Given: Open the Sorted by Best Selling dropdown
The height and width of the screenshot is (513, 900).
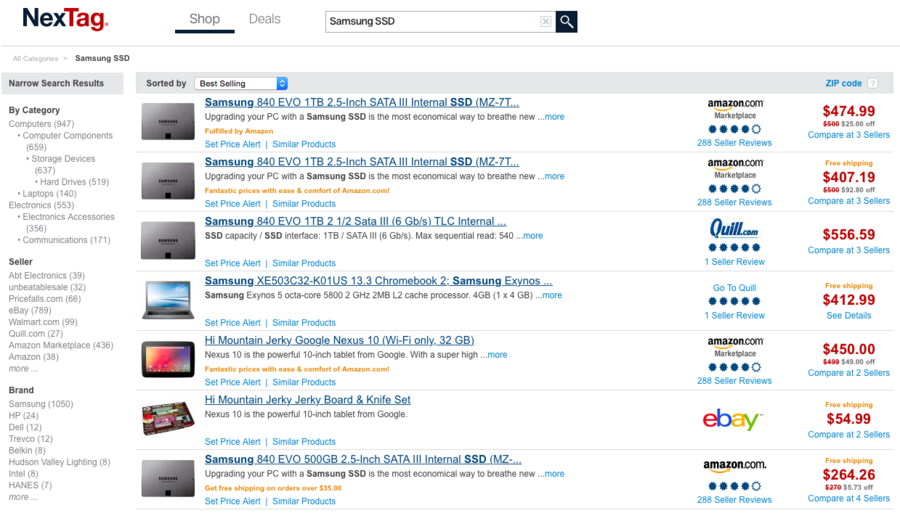Looking at the screenshot, I should tap(241, 84).
